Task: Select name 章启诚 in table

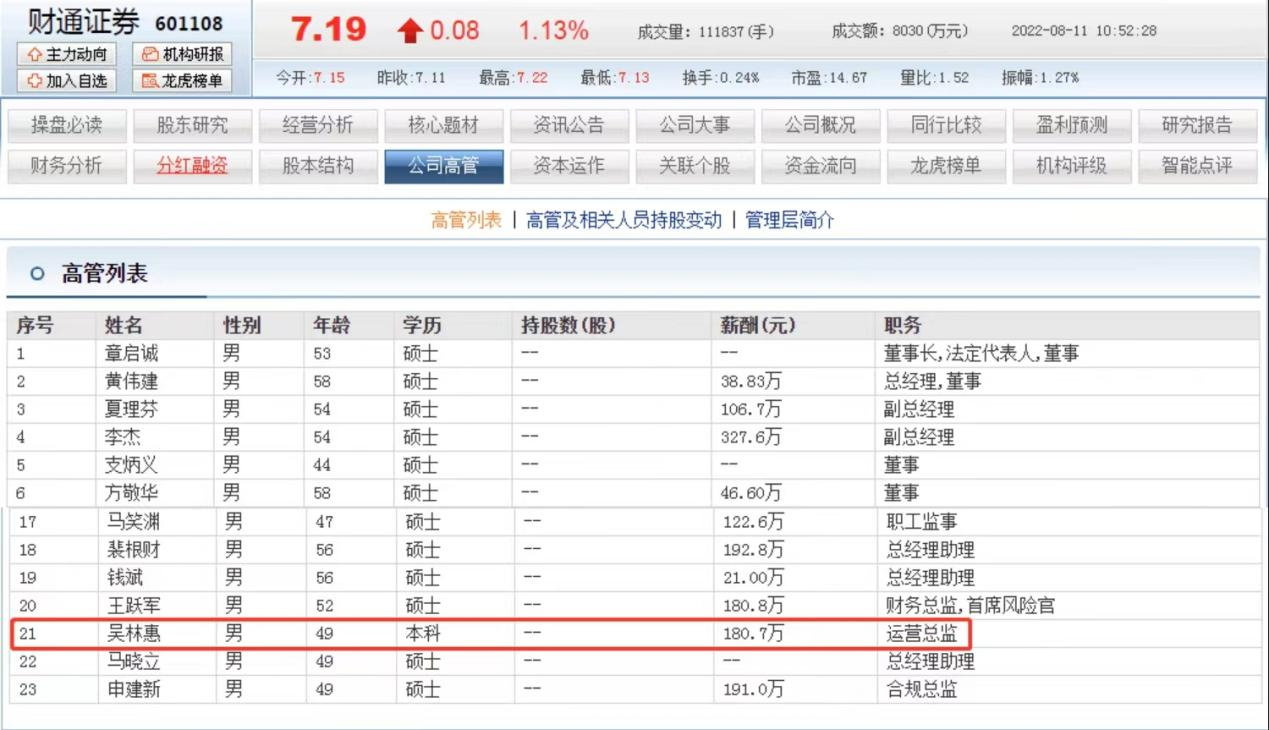Action: click(132, 354)
